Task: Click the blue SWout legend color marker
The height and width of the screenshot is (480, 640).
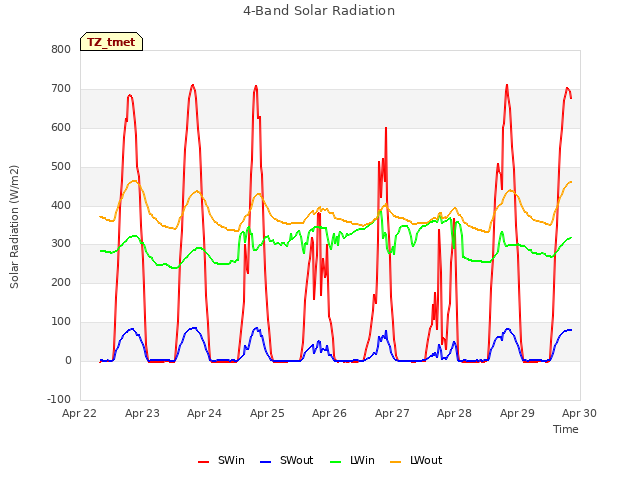Action: coord(265,462)
